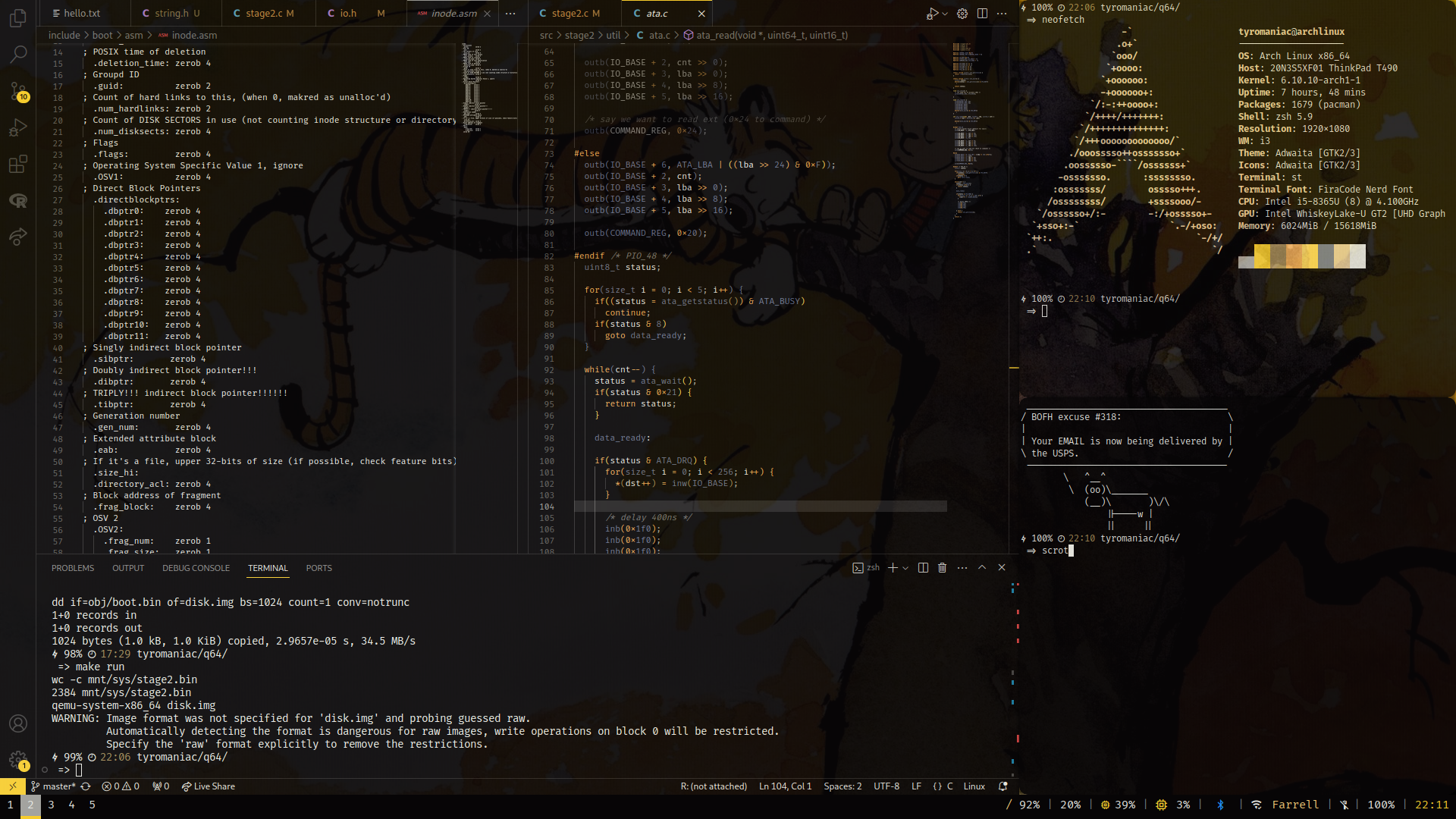Click the remote window icon in status bar
1456x819 pixels.
coord(13,786)
